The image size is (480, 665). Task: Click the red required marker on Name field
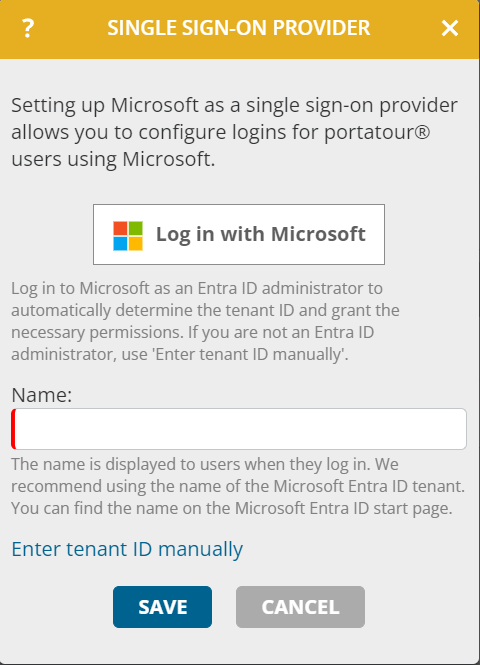pos(14,429)
